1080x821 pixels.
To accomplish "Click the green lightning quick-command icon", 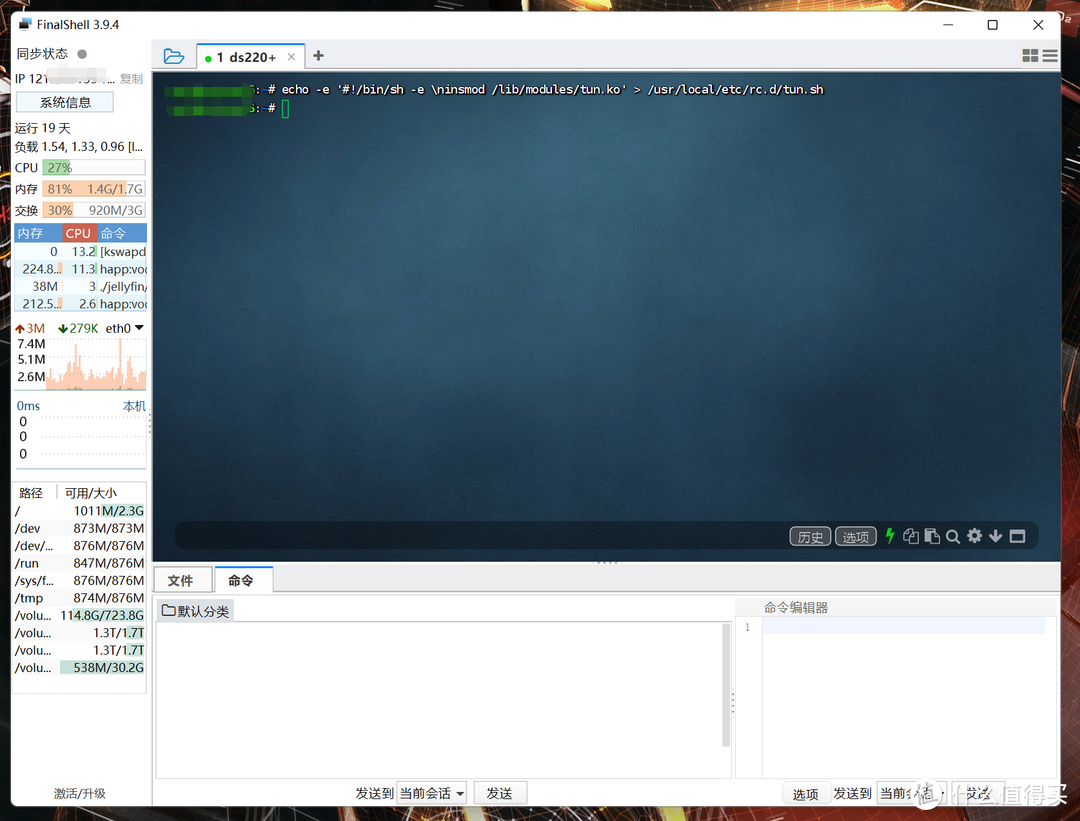I will tap(889, 536).
